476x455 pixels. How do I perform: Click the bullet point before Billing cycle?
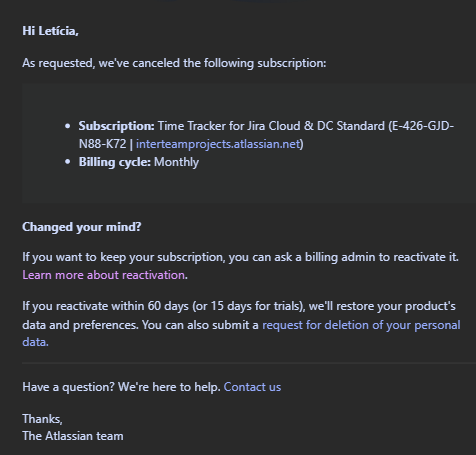[x=68, y=162]
